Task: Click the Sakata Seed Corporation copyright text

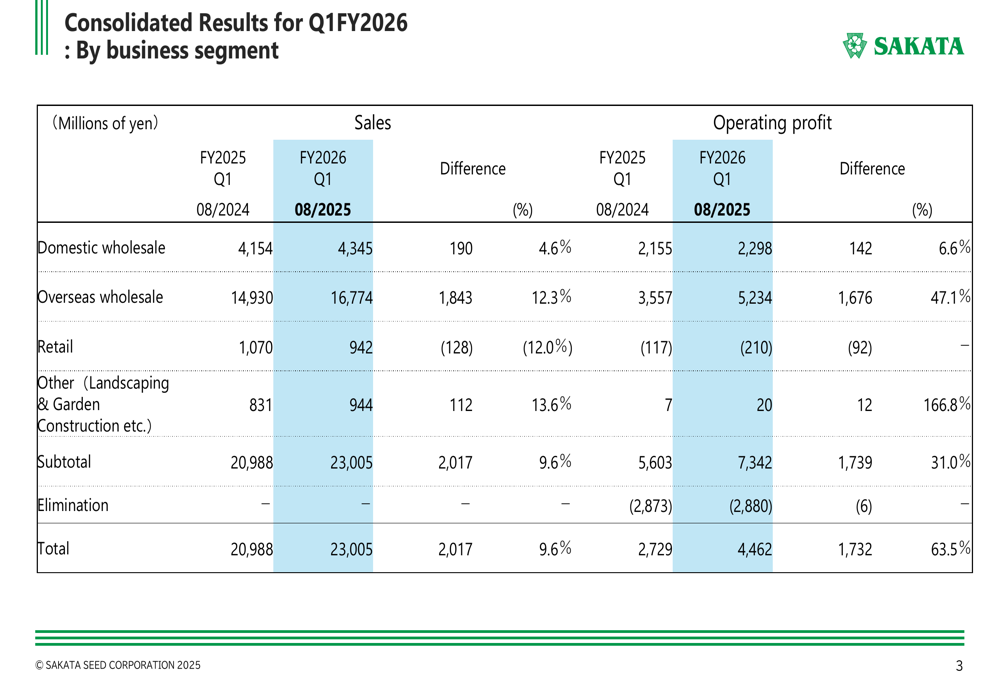Action: (x=117, y=665)
